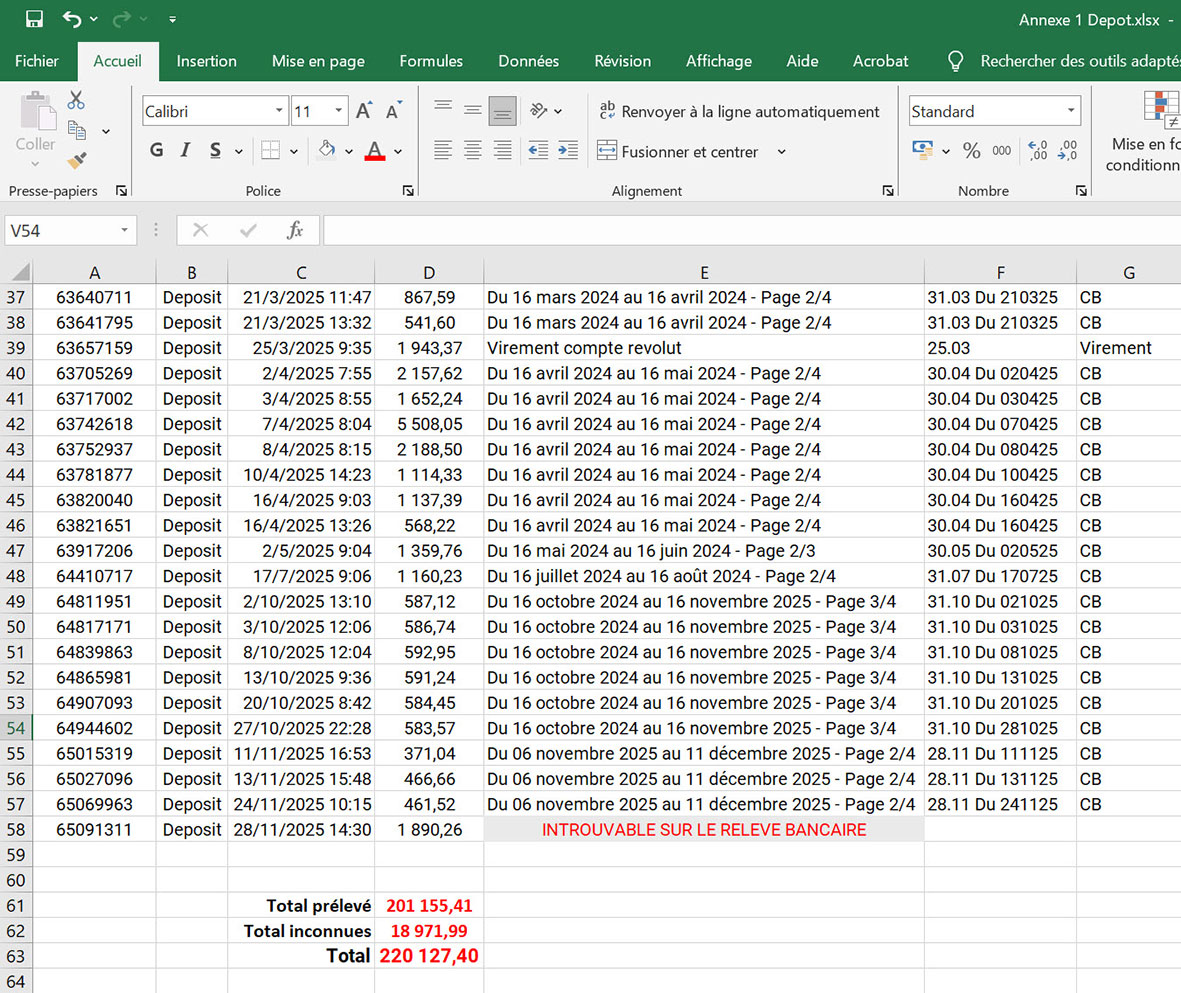Open the Calibri font name dropdown
Screen dimensions: 1181x993
279,111
